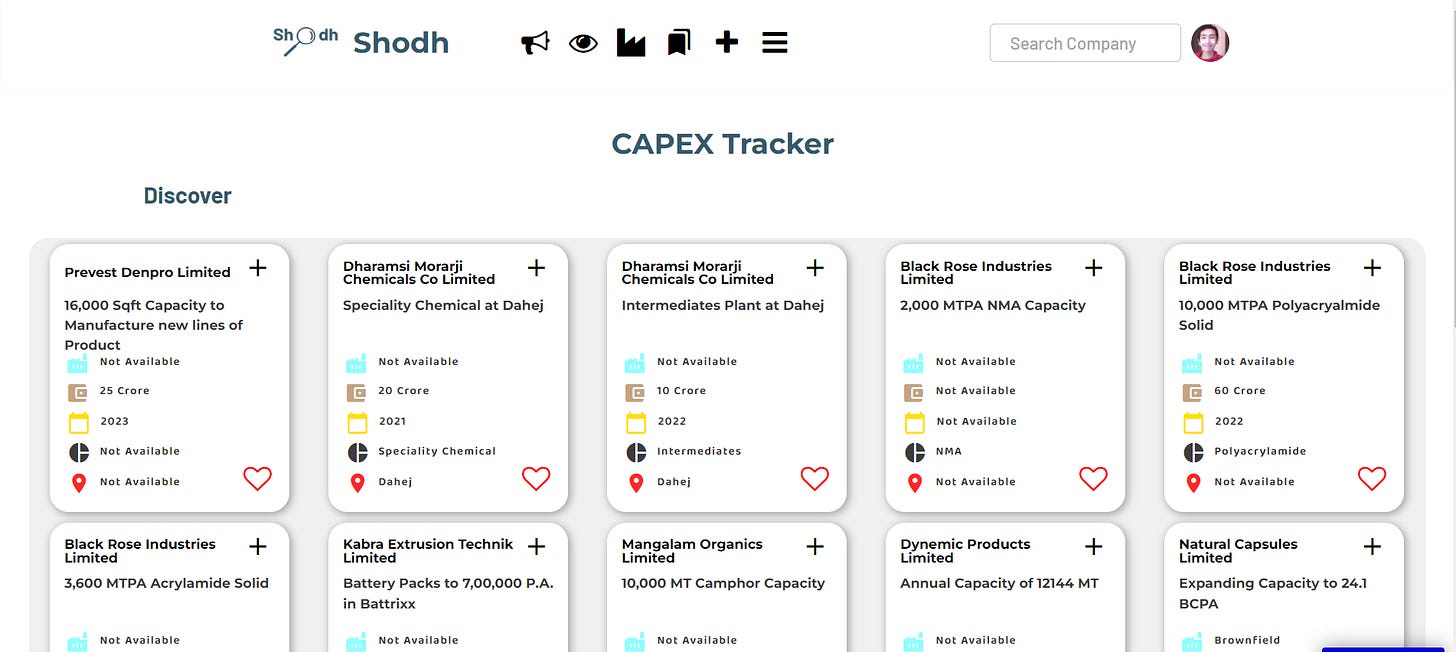Screen dimensions: 1456x652
Task: Open the eye watchlist icon
Action: tap(583, 43)
